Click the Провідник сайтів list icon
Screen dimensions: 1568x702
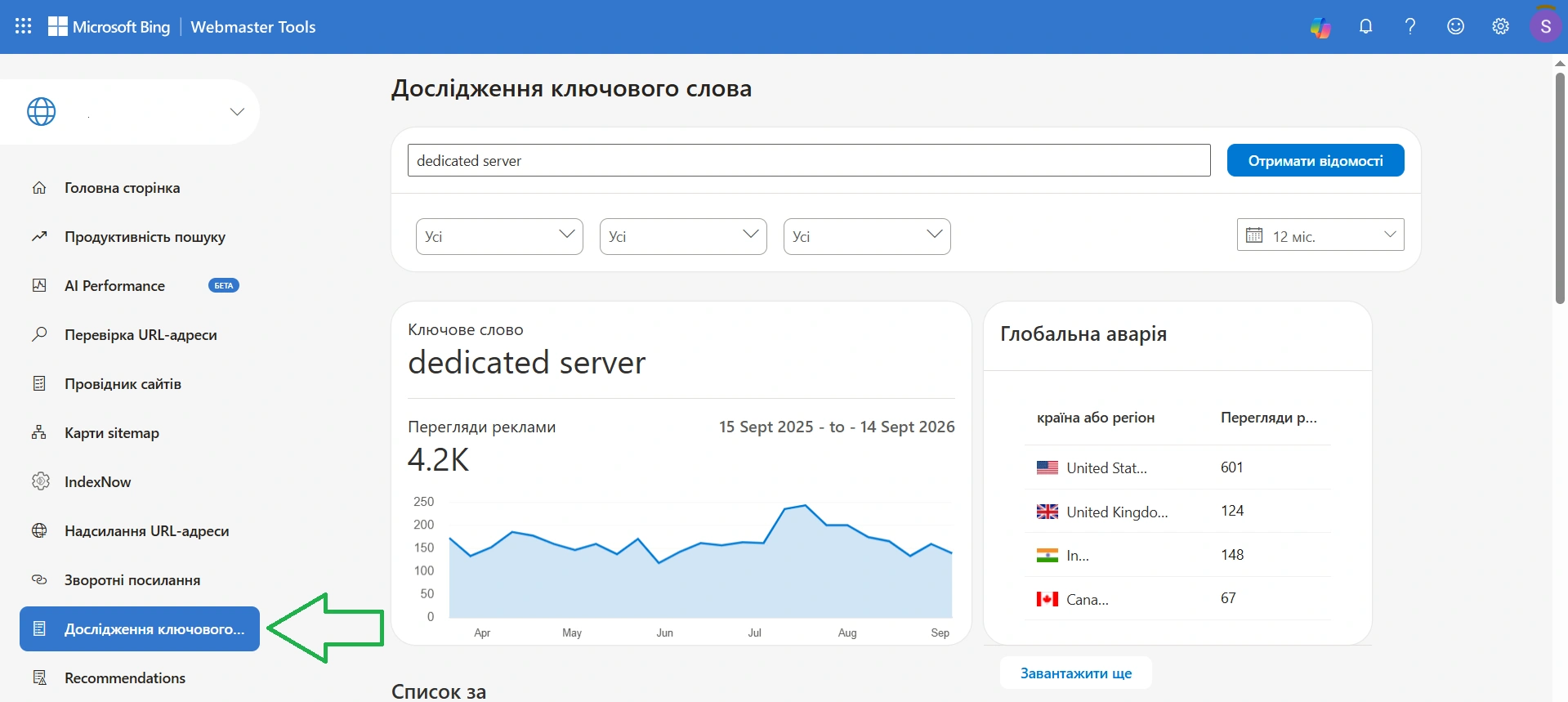39,383
